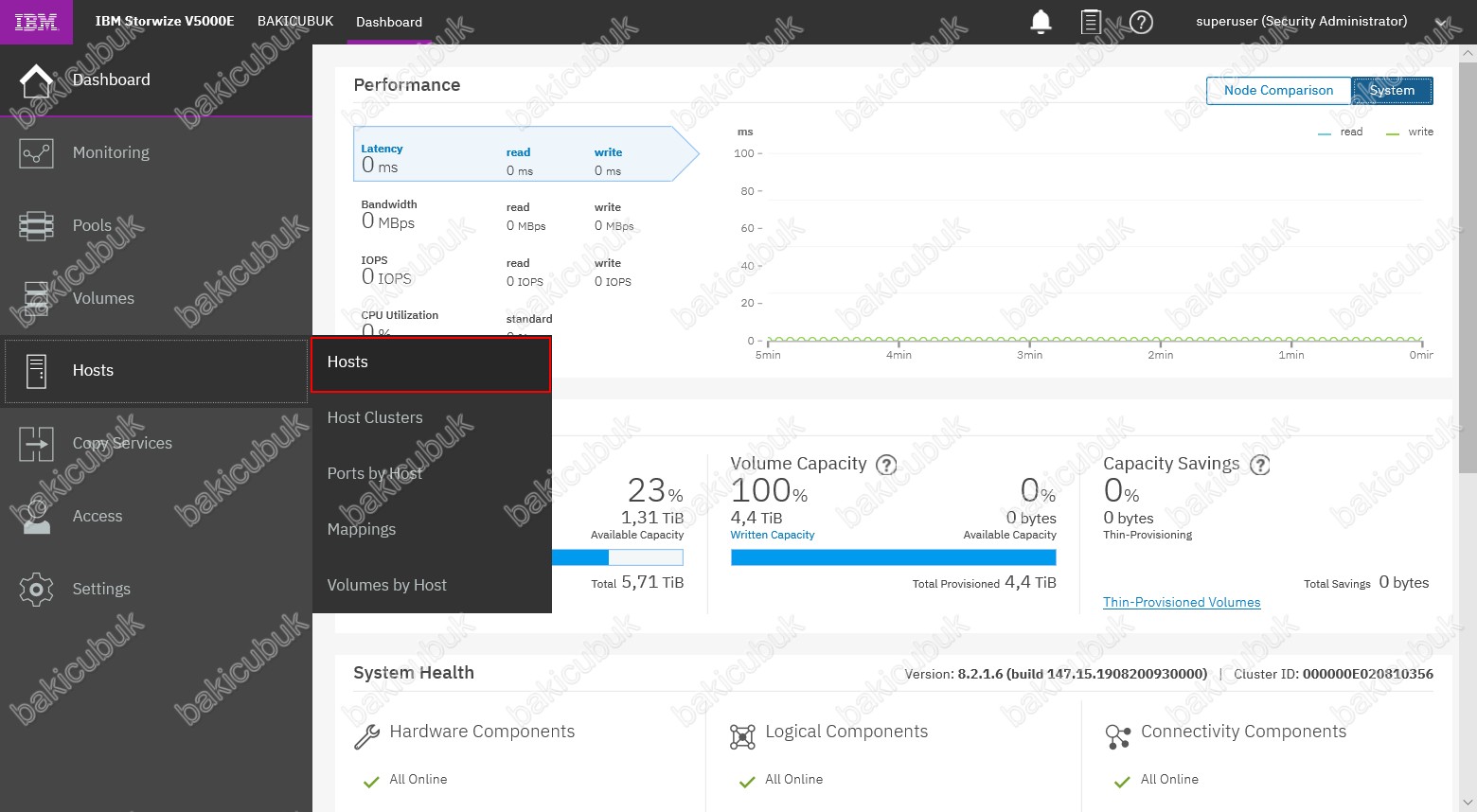The image size is (1477, 812).
Task: Select Hosts in the flyout submenu
Action: 431,363
